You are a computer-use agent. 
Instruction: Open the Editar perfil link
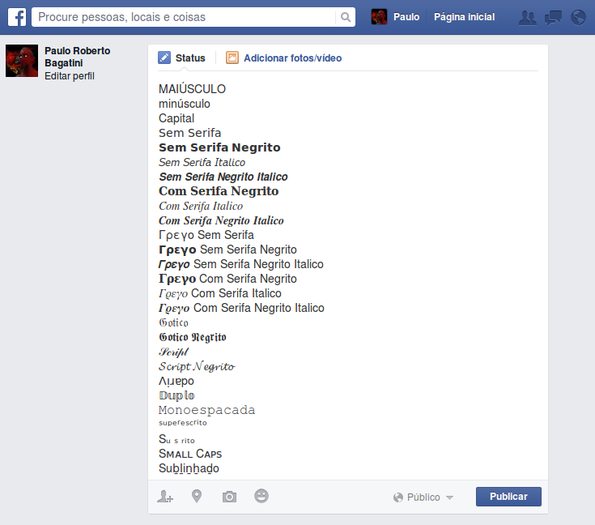pyautogui.click(x=69, y=76)
